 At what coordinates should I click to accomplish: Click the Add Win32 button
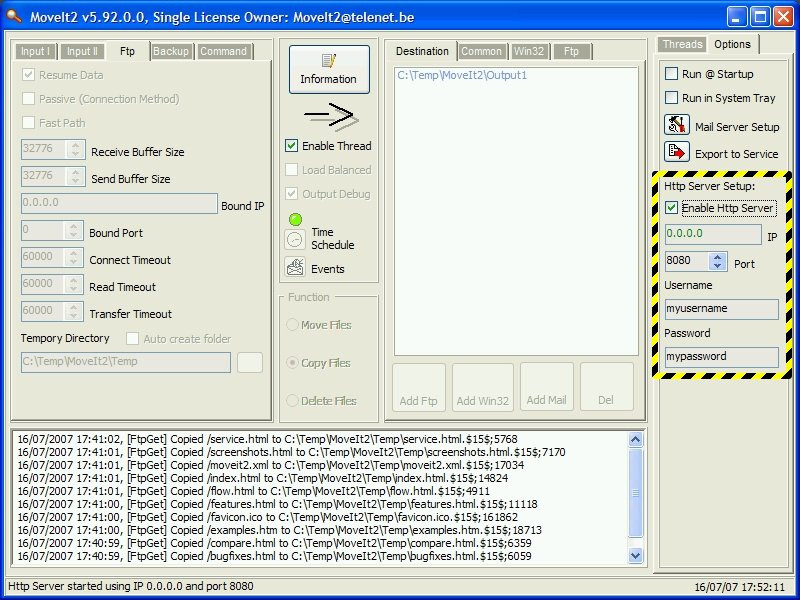coord(483,387)
